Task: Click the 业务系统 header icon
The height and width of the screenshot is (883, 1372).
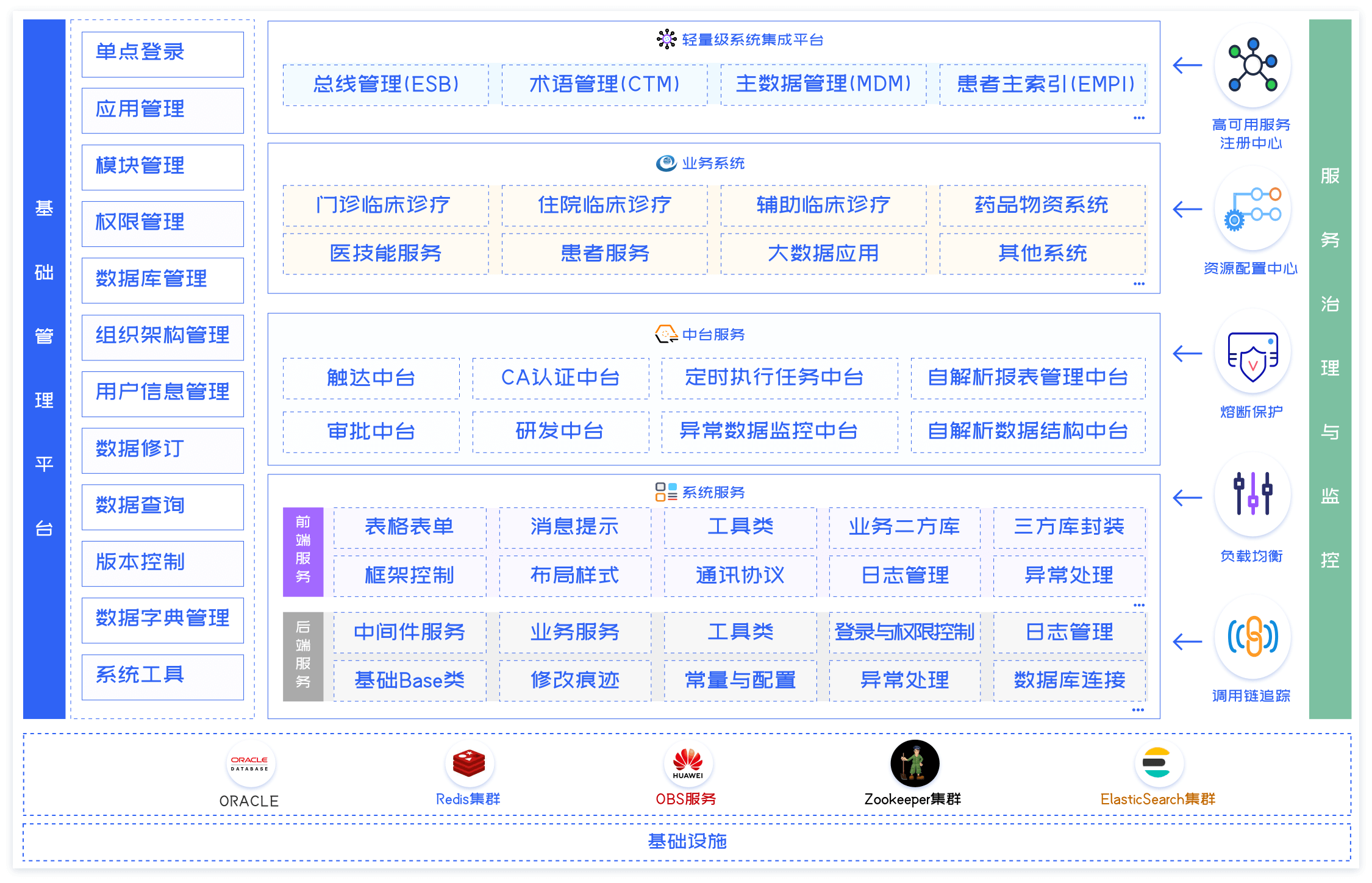Action: pyautogui.click(x=666, y=163)
